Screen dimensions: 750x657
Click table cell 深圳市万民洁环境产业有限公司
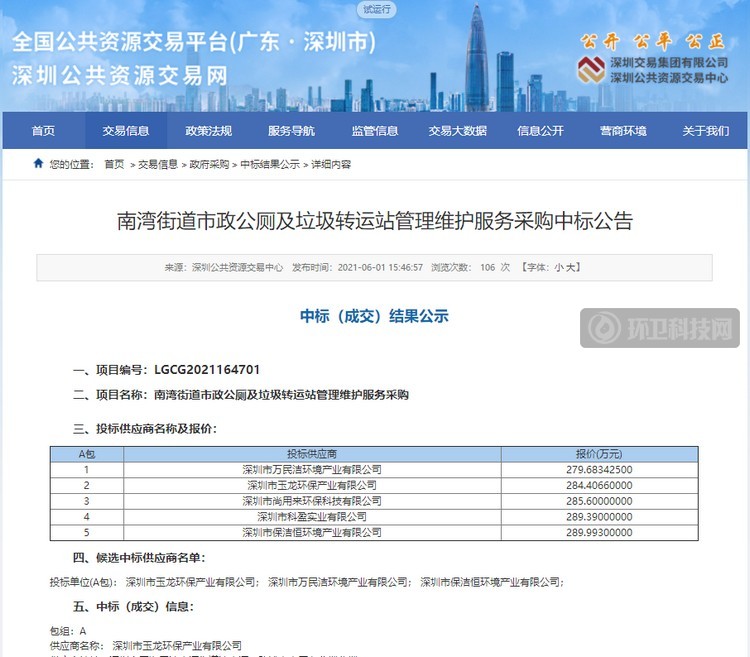point(312,470)
